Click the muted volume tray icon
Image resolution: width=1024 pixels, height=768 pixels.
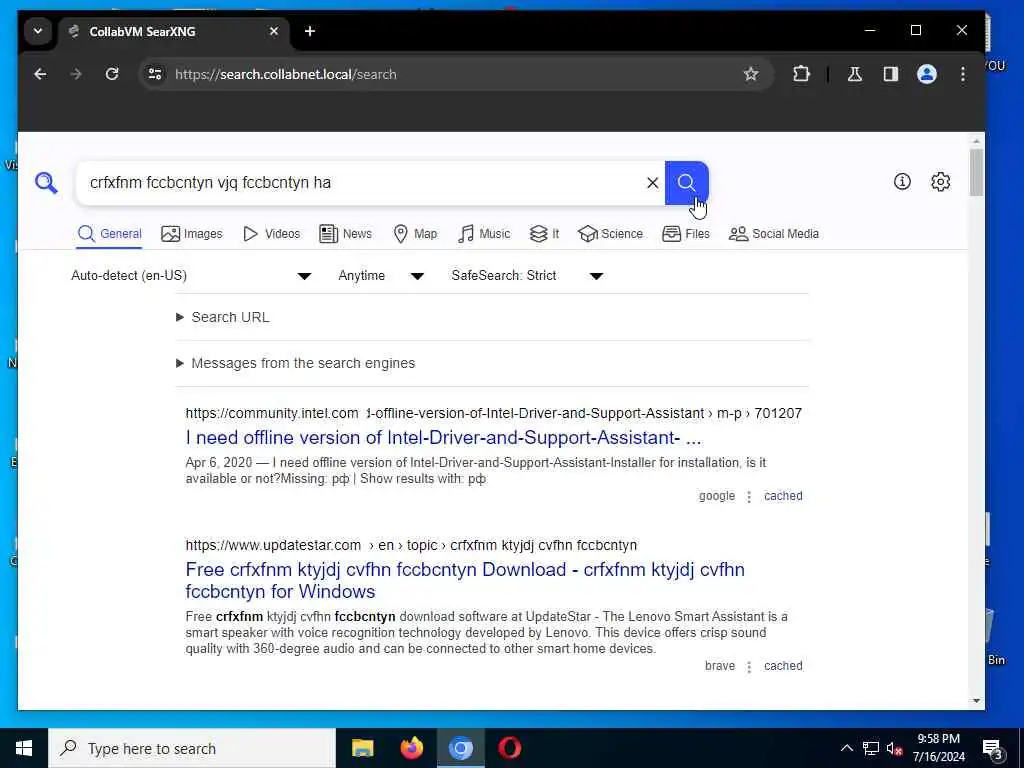pos(894,748)
